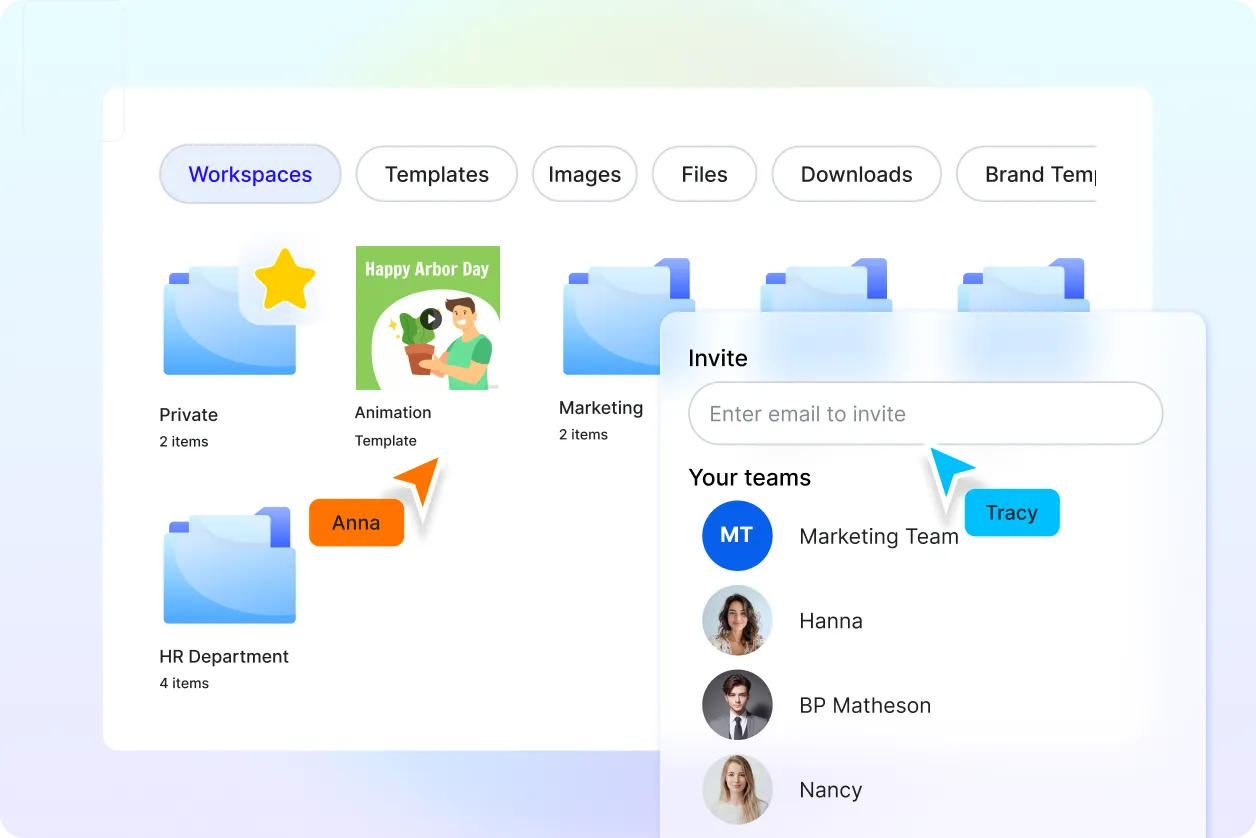Click BP Matheson's profile picture

[737, 705]
